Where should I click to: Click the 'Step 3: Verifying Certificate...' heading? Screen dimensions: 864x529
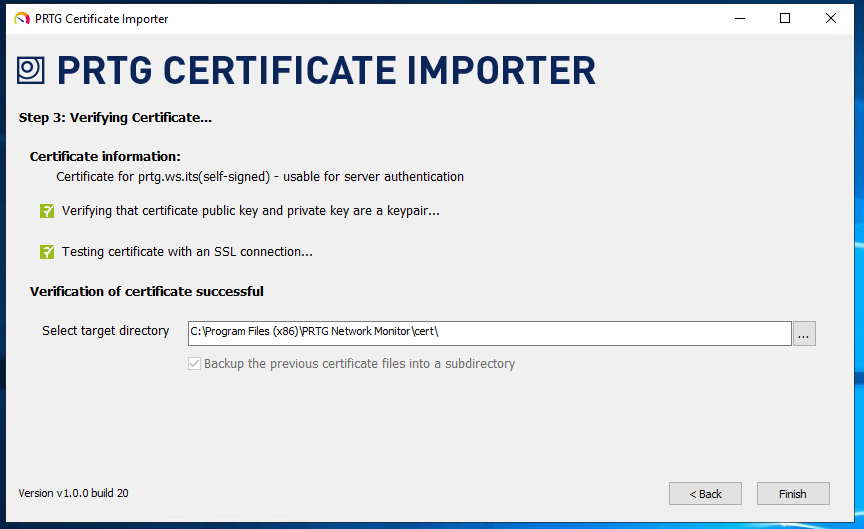point(115,118)
